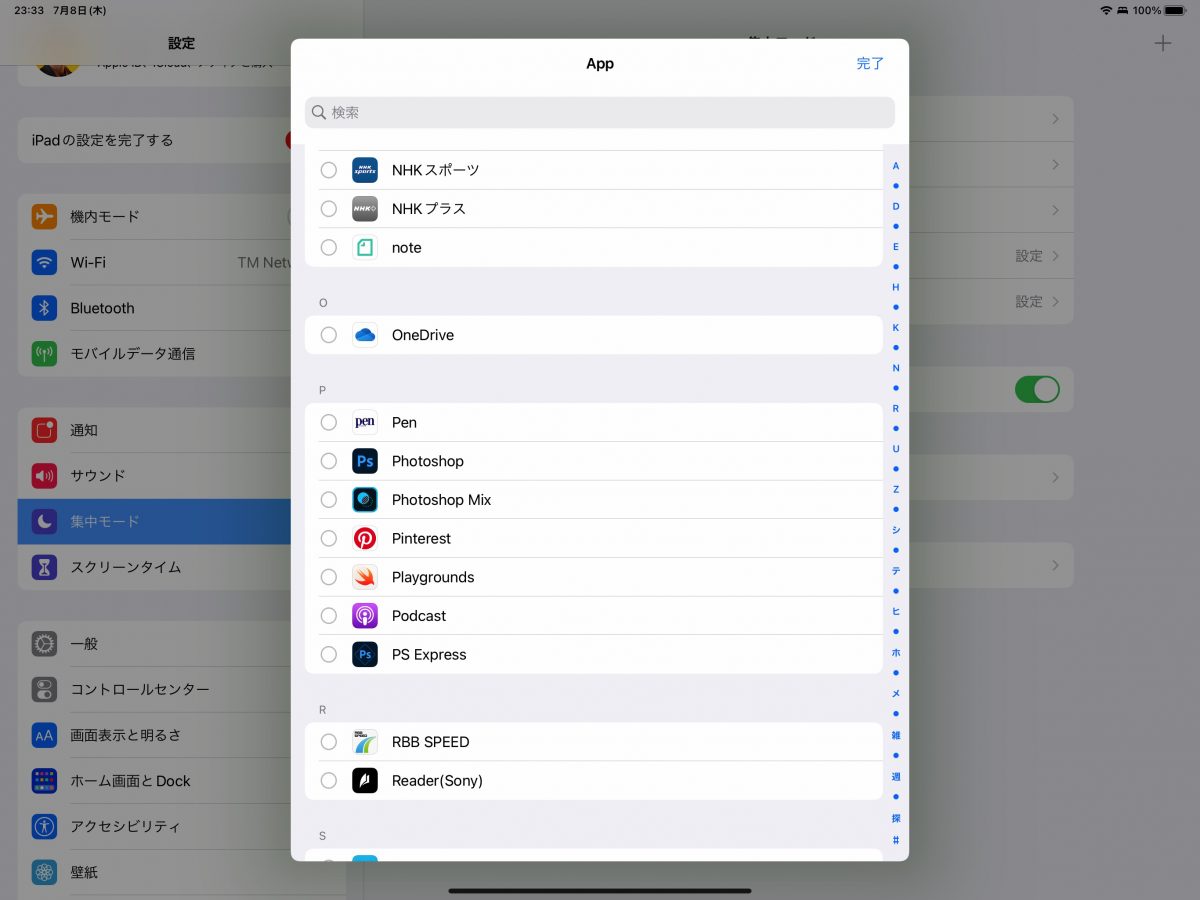Viewport: 1200px width, 900px height.
Task: Click the 検索 search field
Action: coord(600,113)
